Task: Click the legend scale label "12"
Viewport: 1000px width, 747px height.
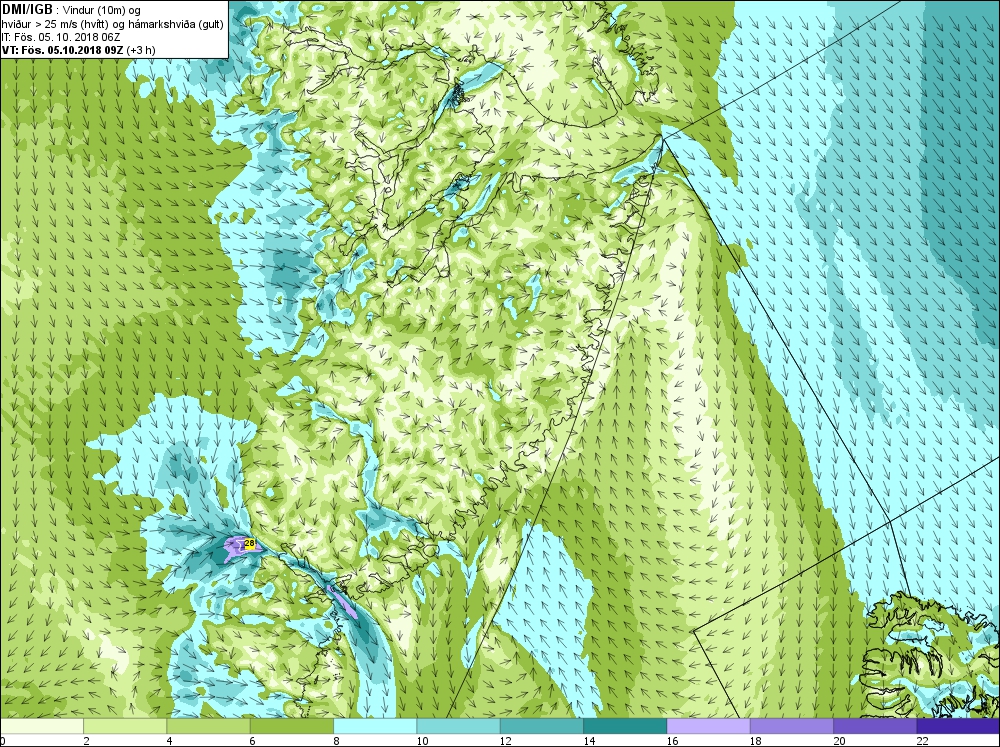Action: pos(506,741)
